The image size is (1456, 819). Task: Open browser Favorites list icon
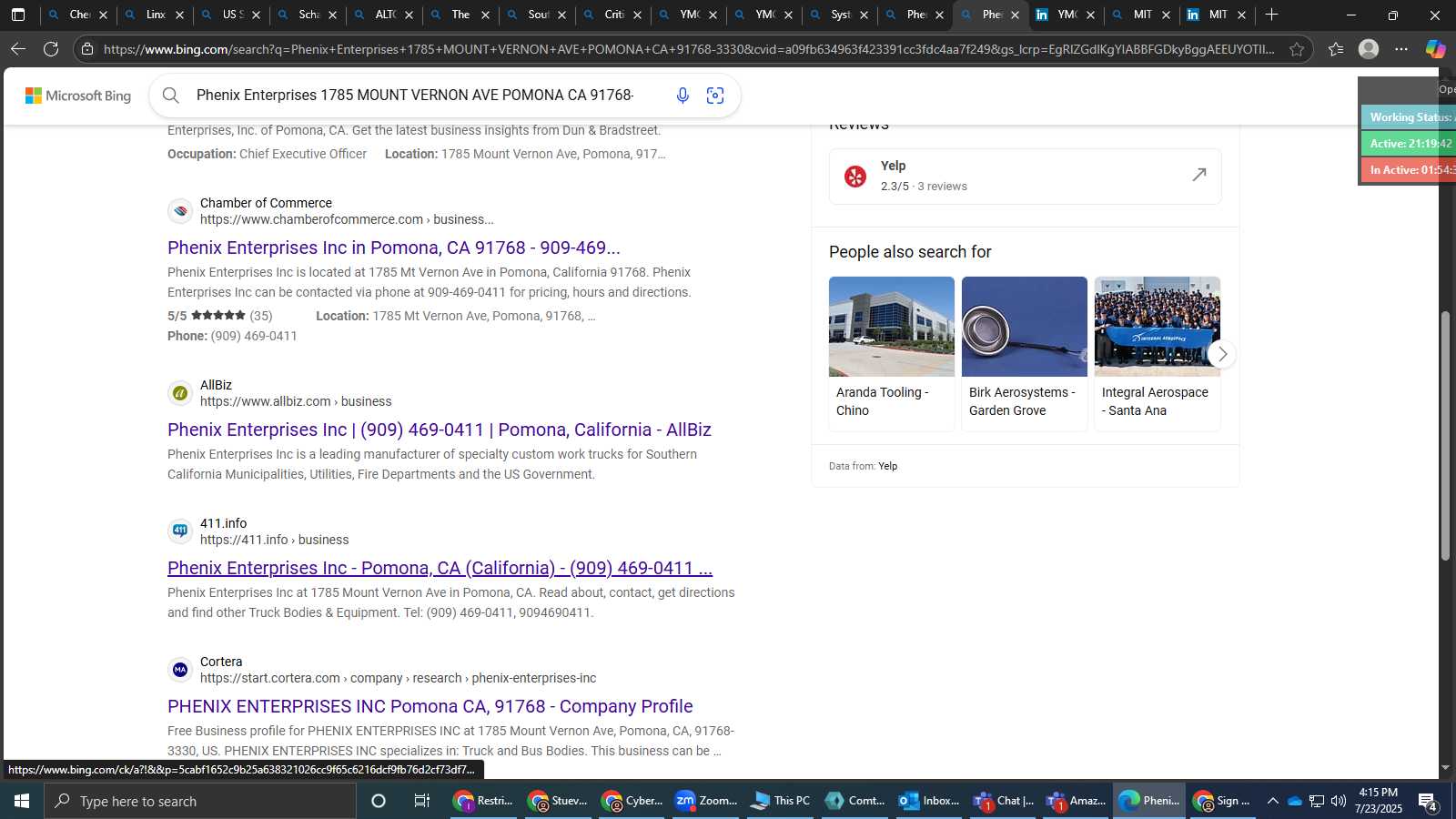(1336, 49)
